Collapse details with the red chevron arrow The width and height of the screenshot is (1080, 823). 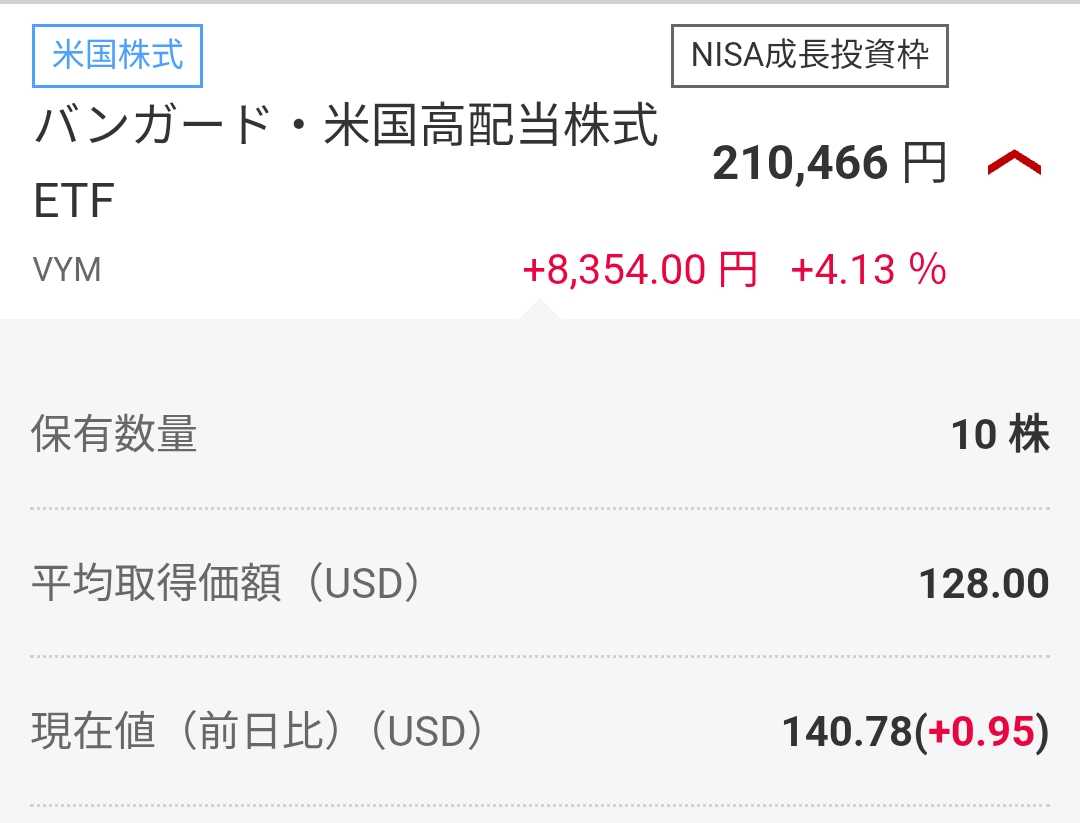[x=1014, y=164]
